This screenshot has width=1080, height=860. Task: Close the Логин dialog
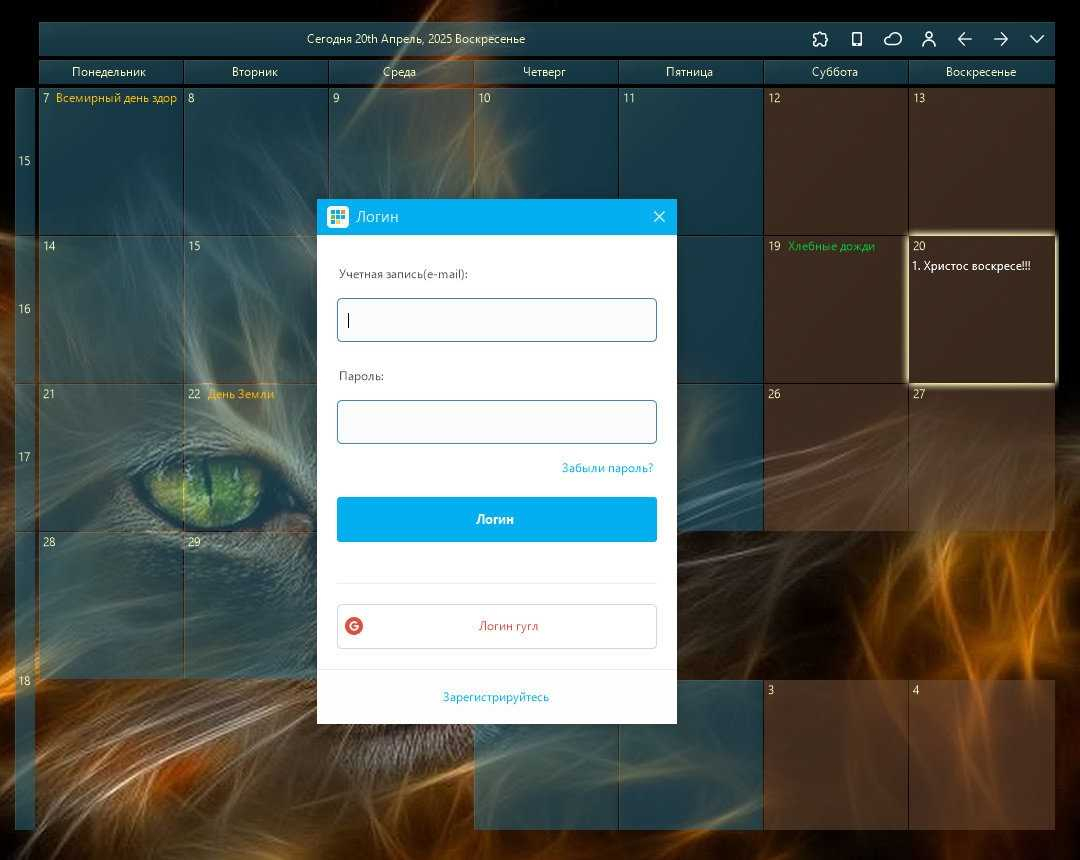point(659,217)
